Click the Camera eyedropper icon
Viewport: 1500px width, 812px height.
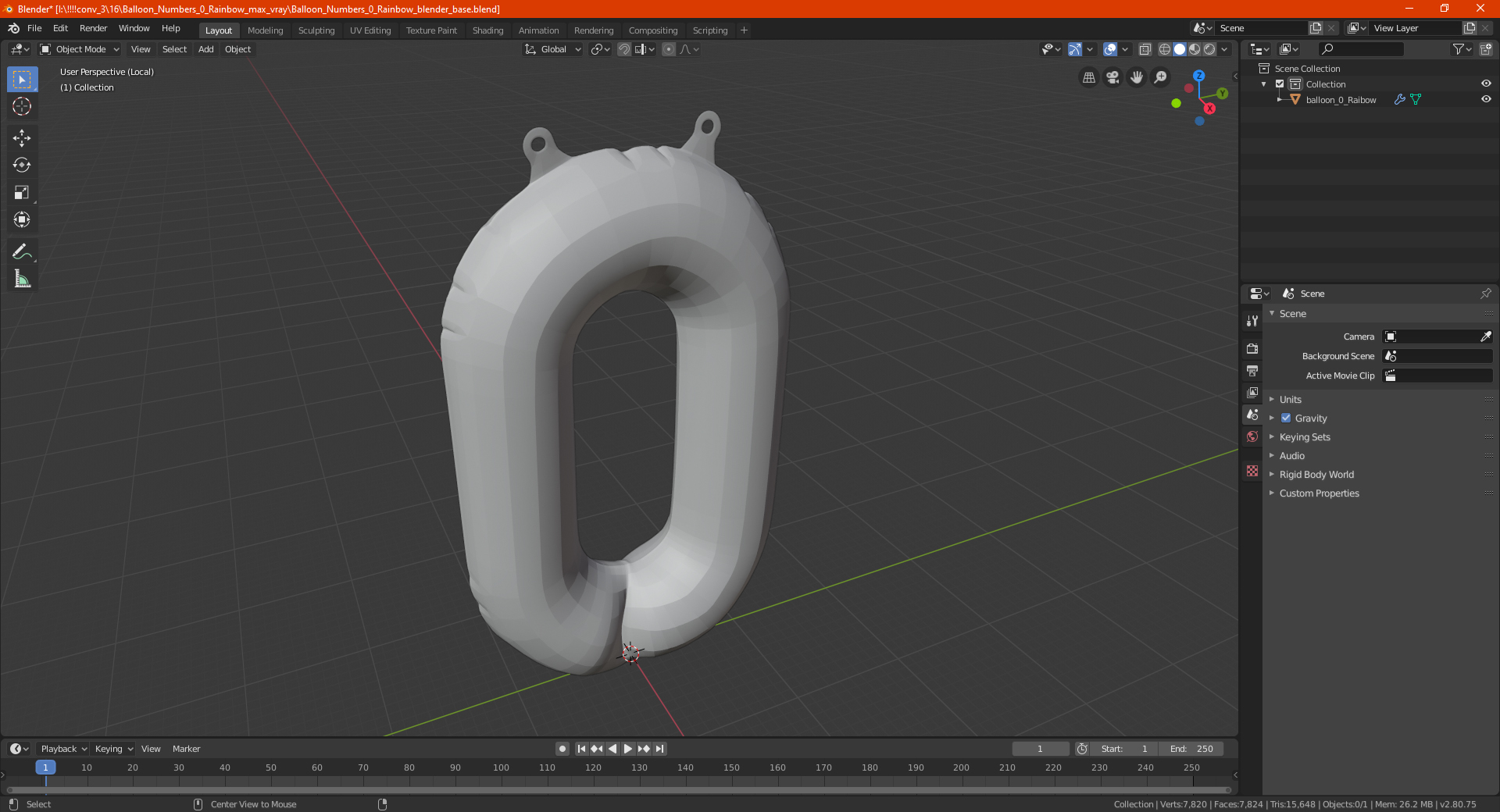[x=1485, y=337]
